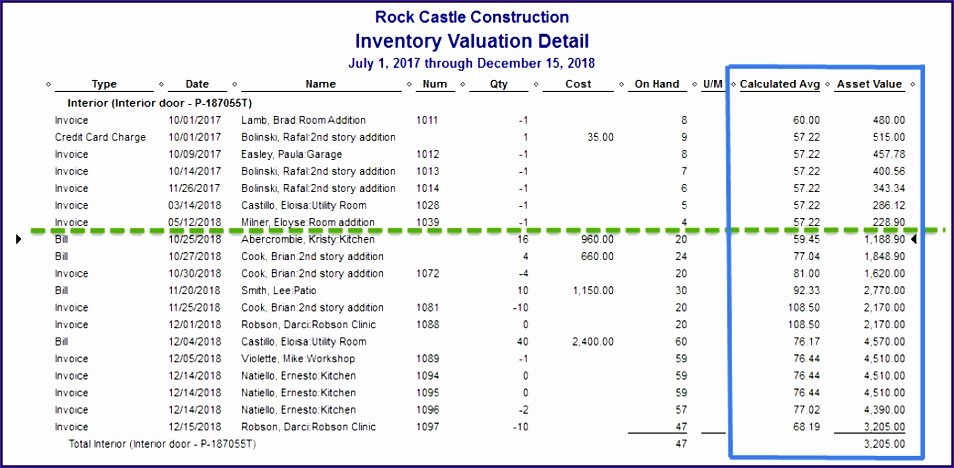Select the 2,400.00 cost value
The width and height of the screenshot is (954, 468).
tap(593, 342)
